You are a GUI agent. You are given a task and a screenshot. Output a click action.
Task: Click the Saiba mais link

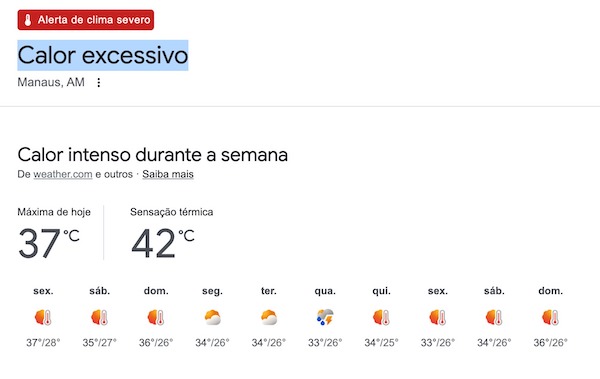(x=168, y=174)
